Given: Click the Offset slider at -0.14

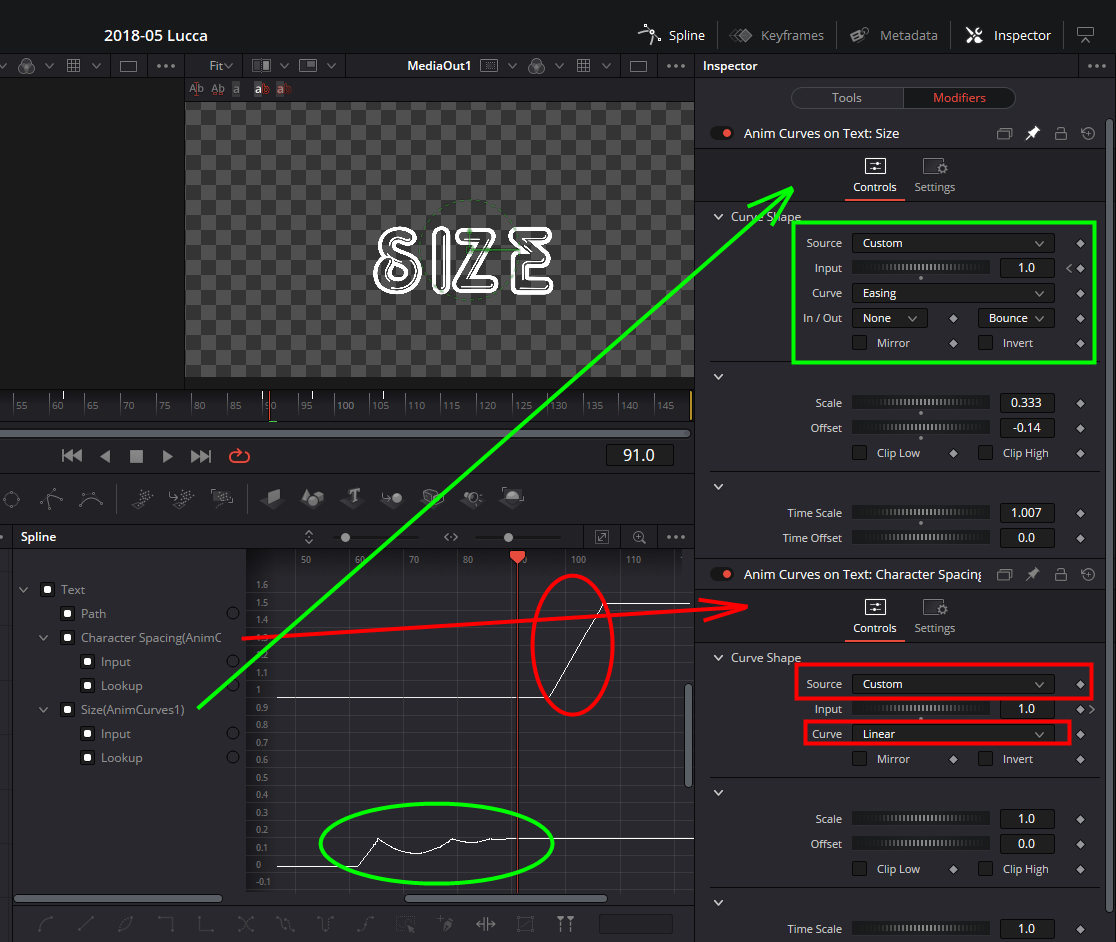Looking at the screenshot, I should [x=921, y=428].
